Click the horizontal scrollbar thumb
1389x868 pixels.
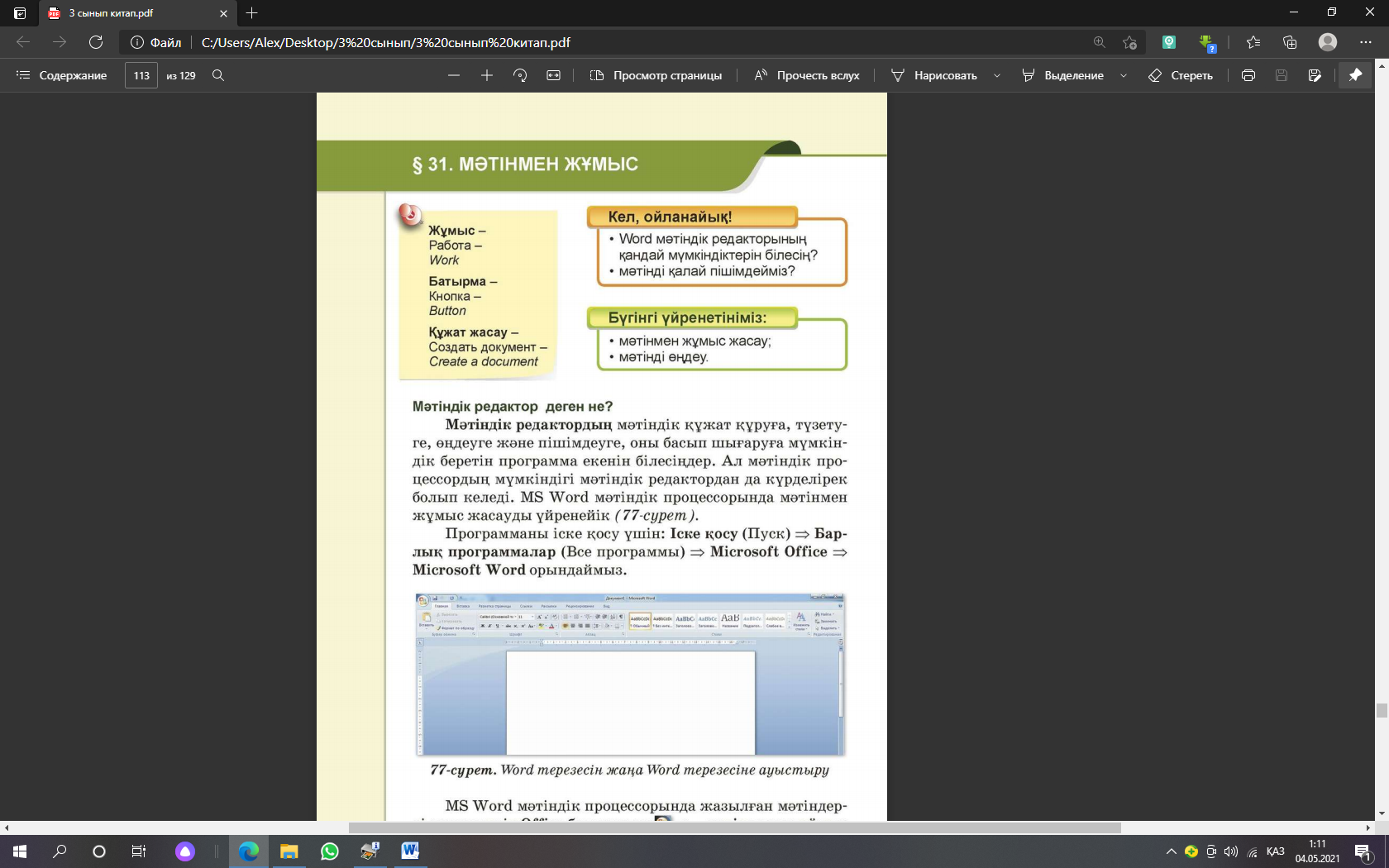tap(734, 827)
